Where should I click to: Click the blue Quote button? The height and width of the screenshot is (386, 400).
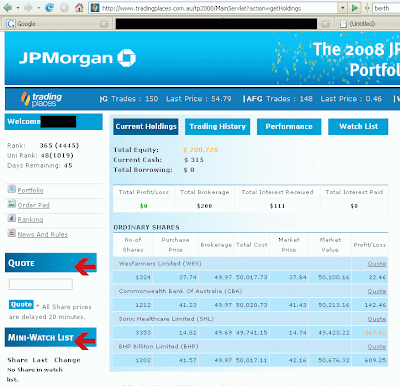[21, 305]
